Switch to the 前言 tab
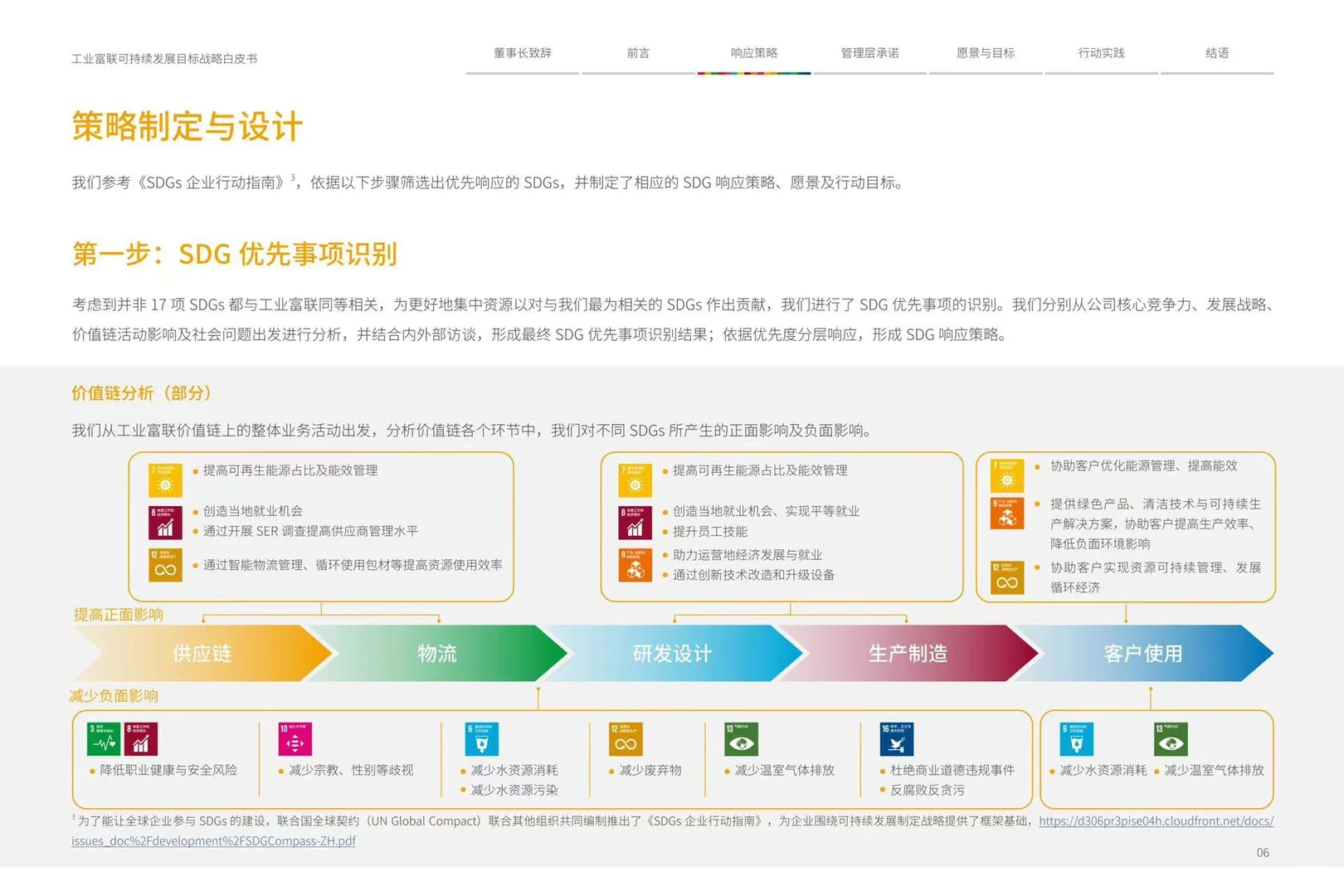This screenshot has width=1344, height=896. click(x=638, y=53)
